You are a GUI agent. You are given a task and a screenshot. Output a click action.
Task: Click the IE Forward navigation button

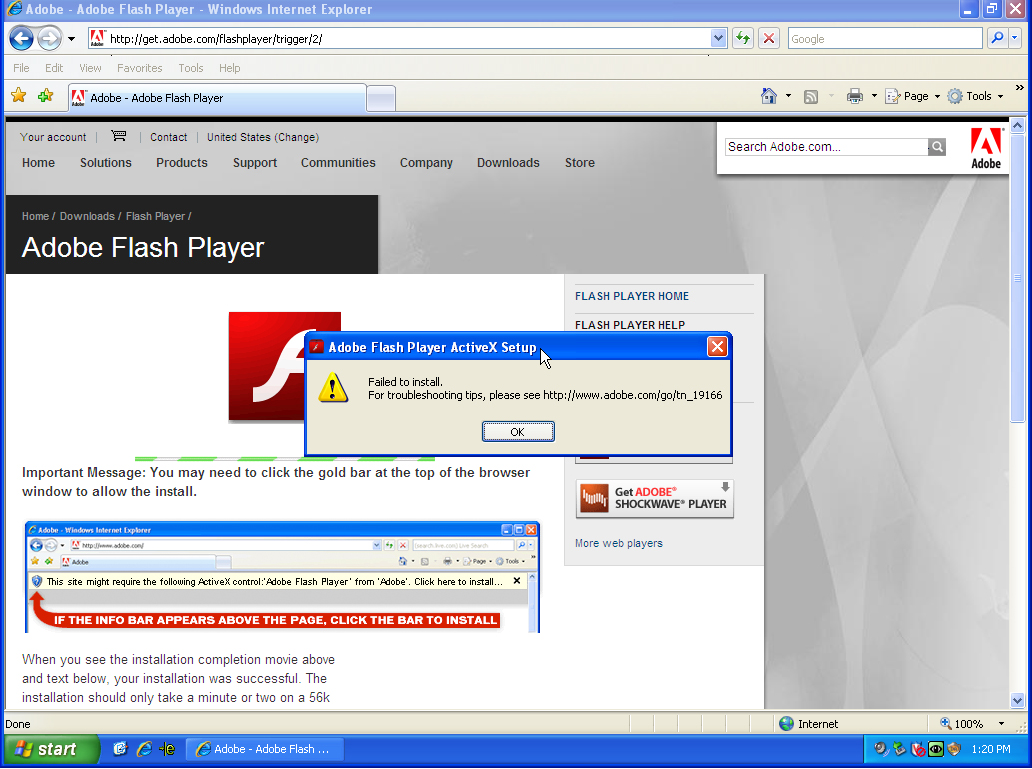click(x=49, y=38)
